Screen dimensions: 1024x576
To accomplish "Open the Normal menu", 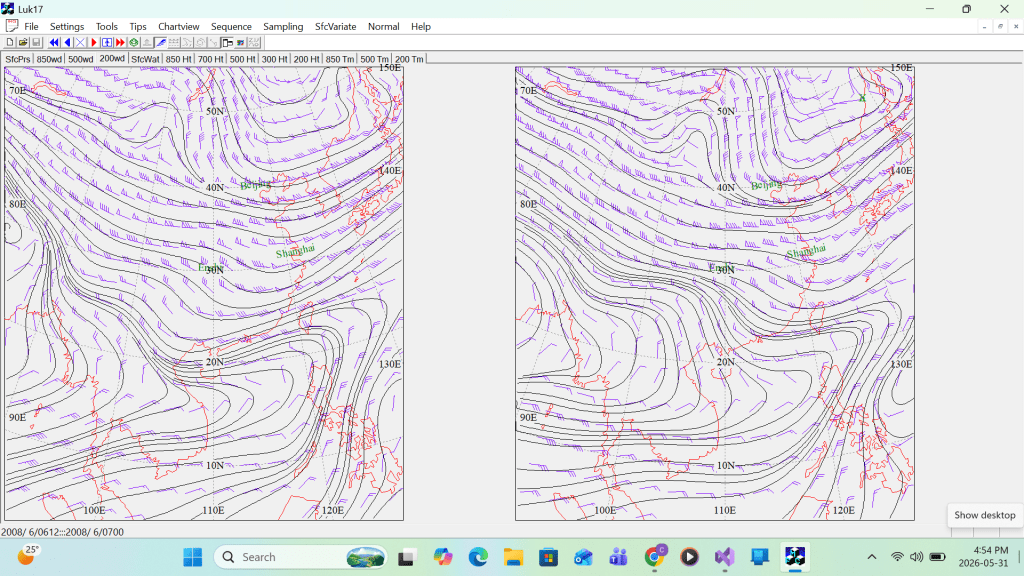I will (383, 27).
